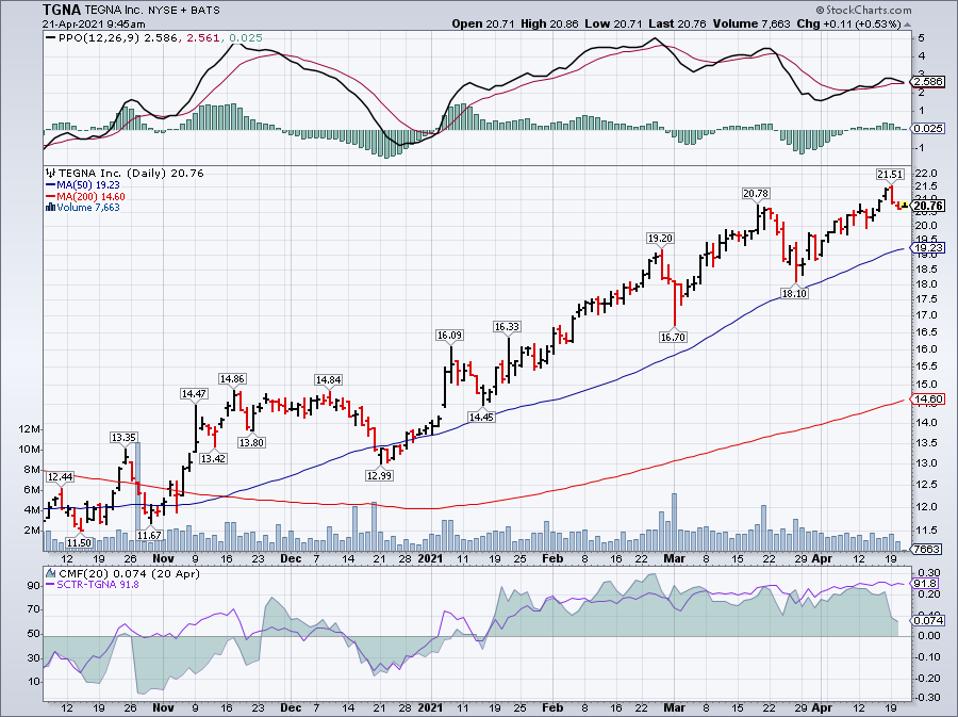
Task: Click the 16.70 price low annotation
Action: [x=673, y=337]
